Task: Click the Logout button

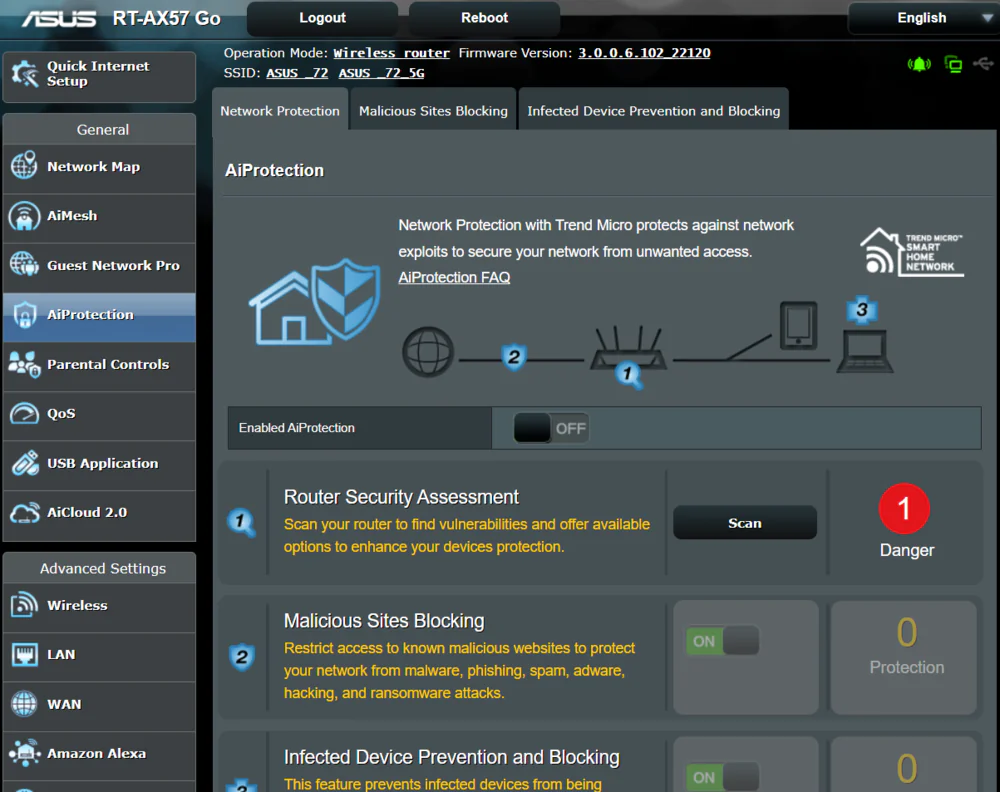Action: (x=323, y=18)
